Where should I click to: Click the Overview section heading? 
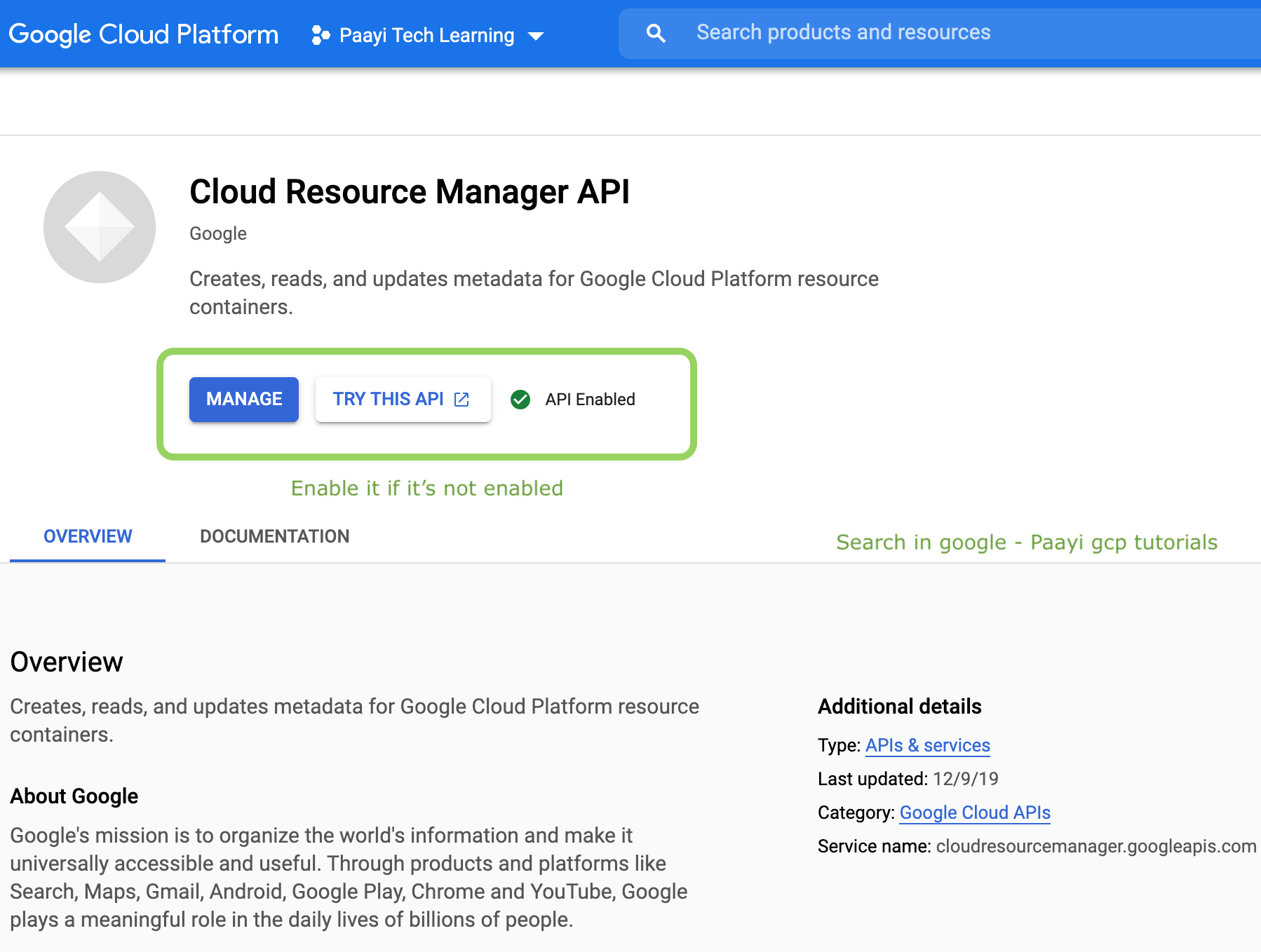point(65,661)
